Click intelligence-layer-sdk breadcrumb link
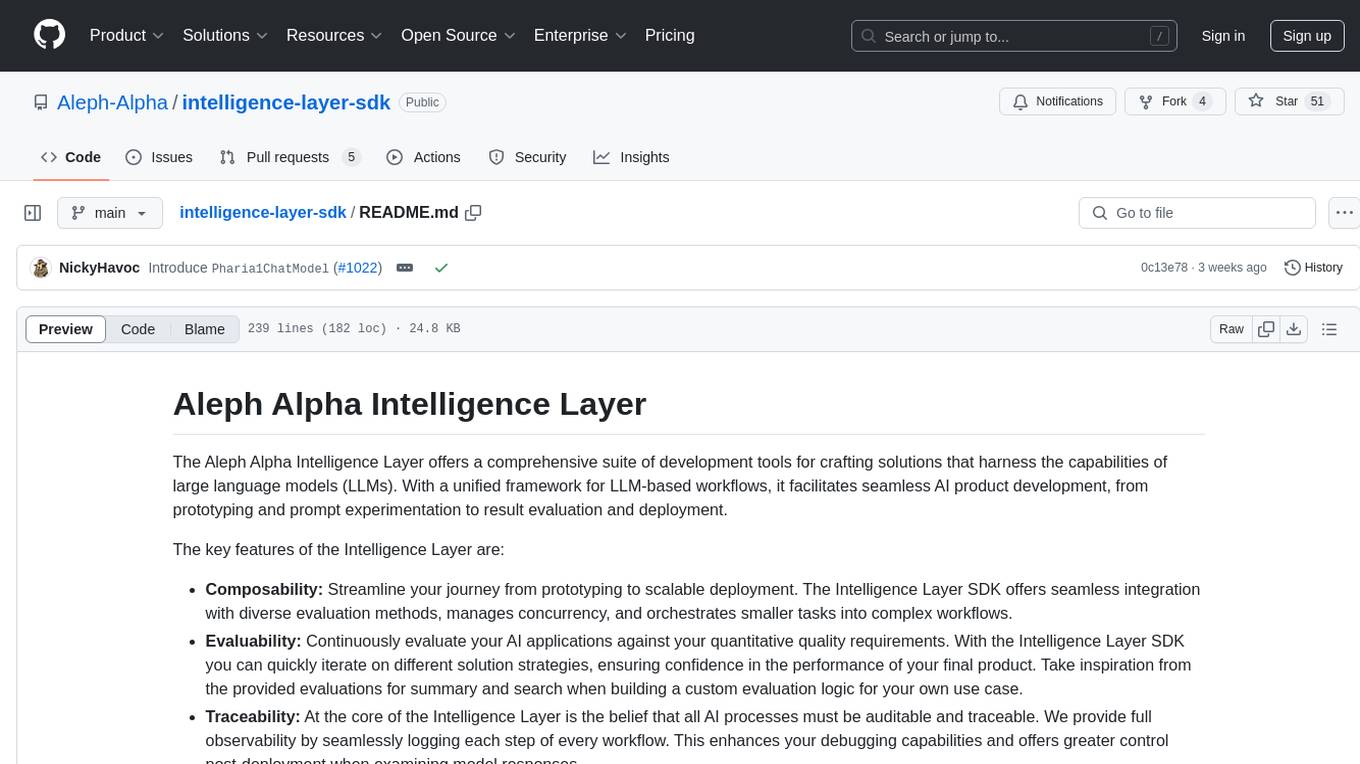 pyautogui.click(x=263, y=213)
